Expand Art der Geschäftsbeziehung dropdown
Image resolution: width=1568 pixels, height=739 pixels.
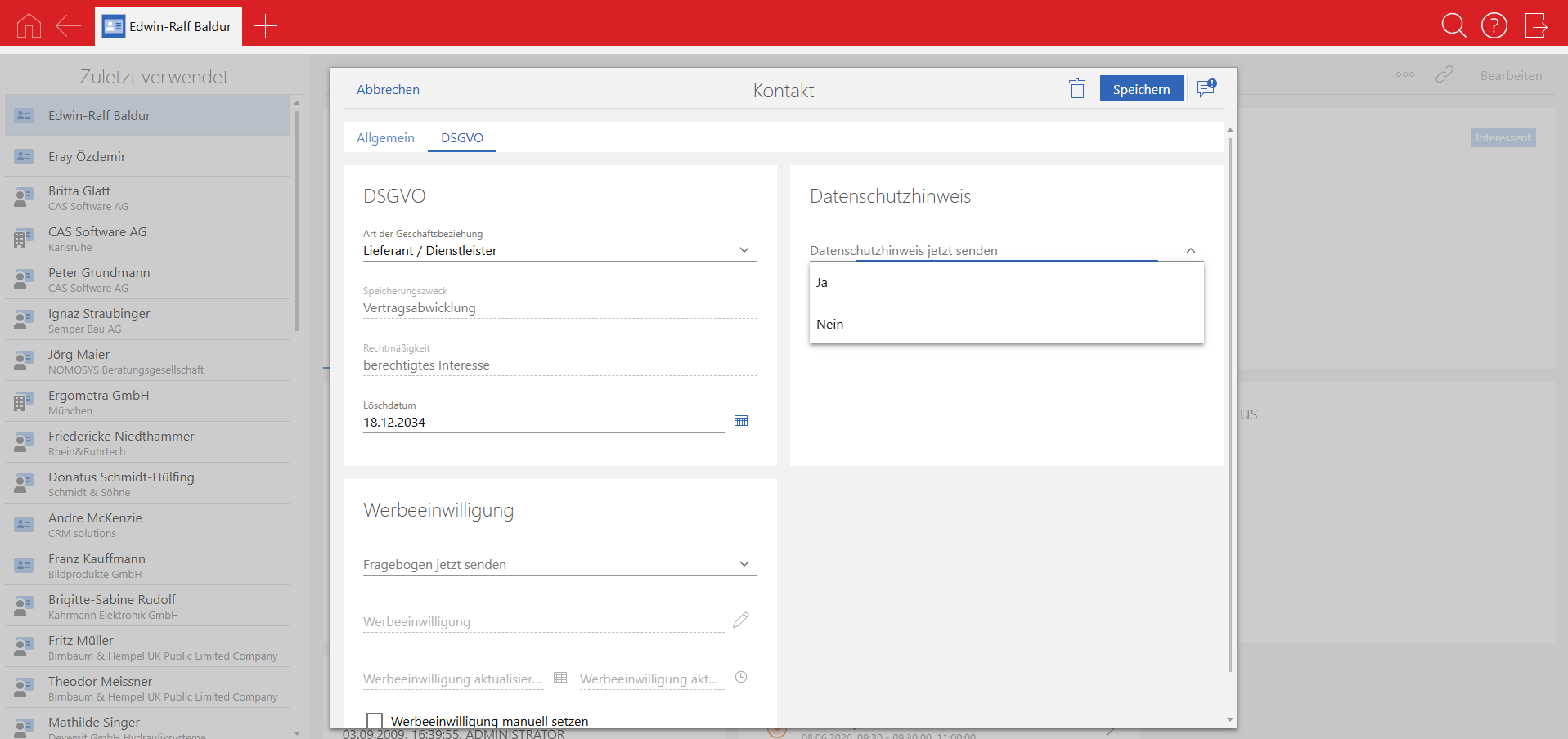point(744,250)
